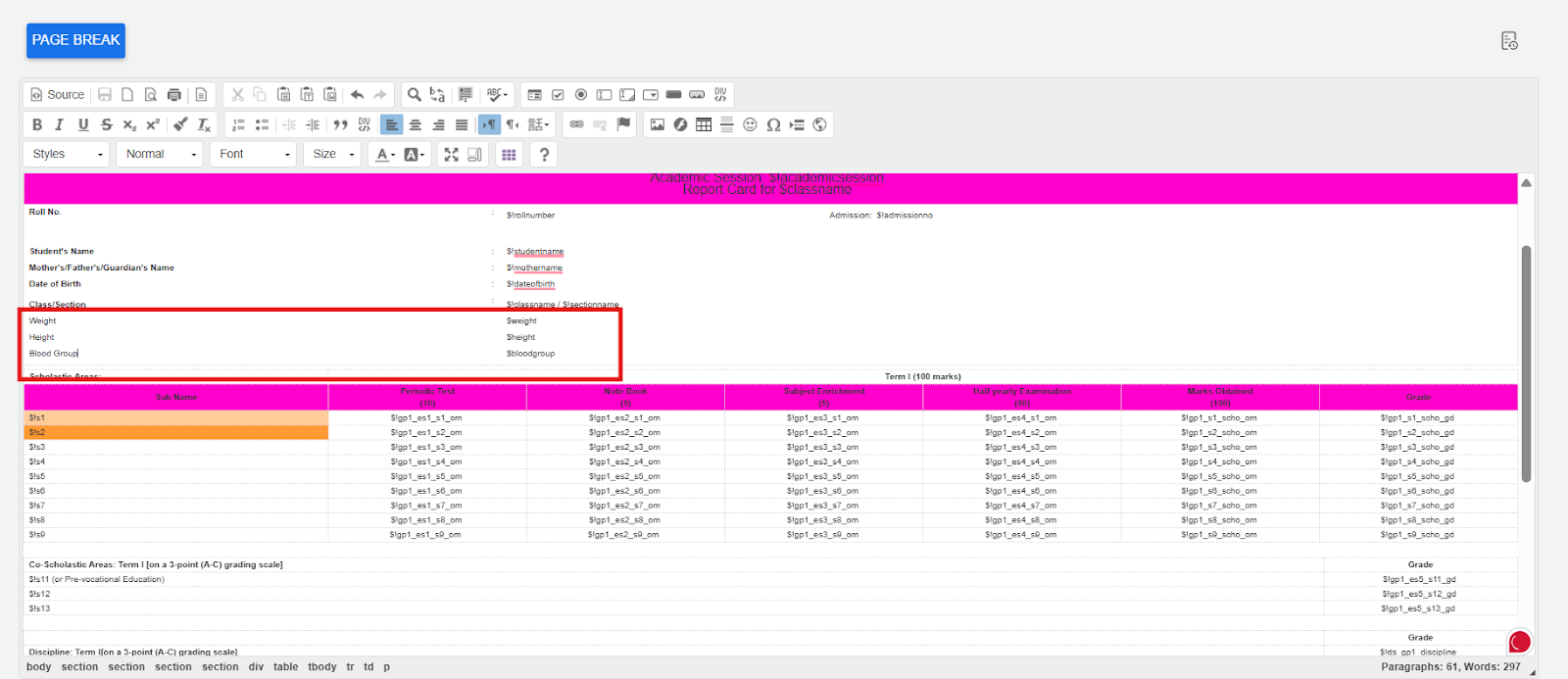Insert a smiley emoticon
1568x679 pixels.
pos(750,124)
